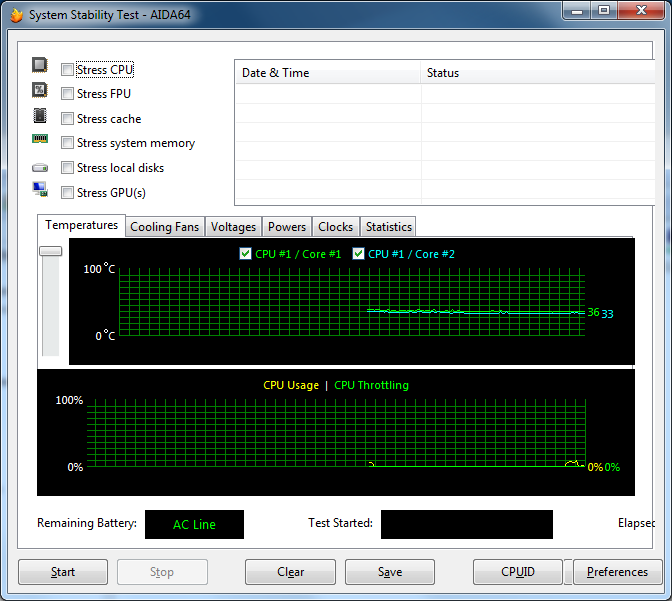Click the disabled Stop button
Screen dimensions: 672x601
coord(162,572)
